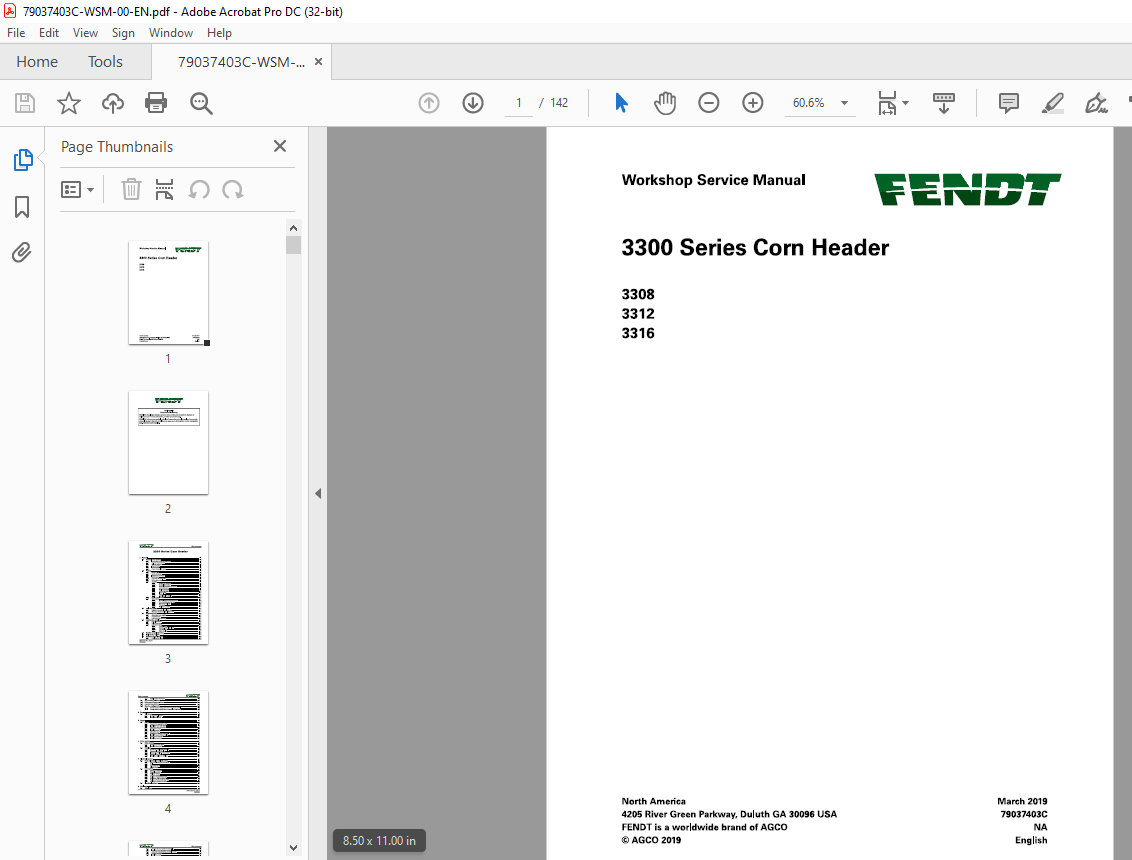Open the Sign document tool
Screen dimensions: 1132x860
1096,103
